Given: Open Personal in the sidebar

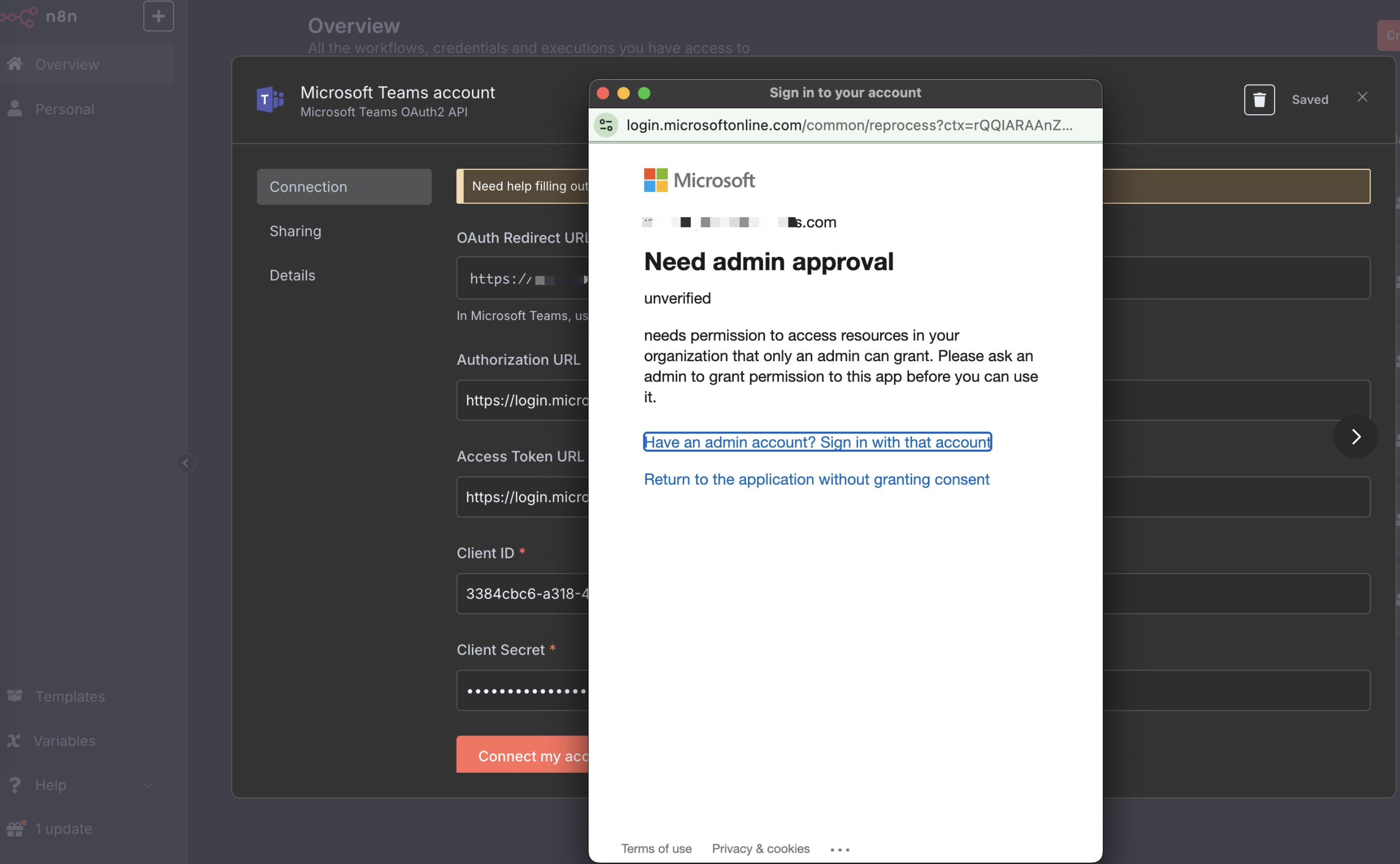Looking at the screenshot, I should pyautogui.click(x=87, y=109).
